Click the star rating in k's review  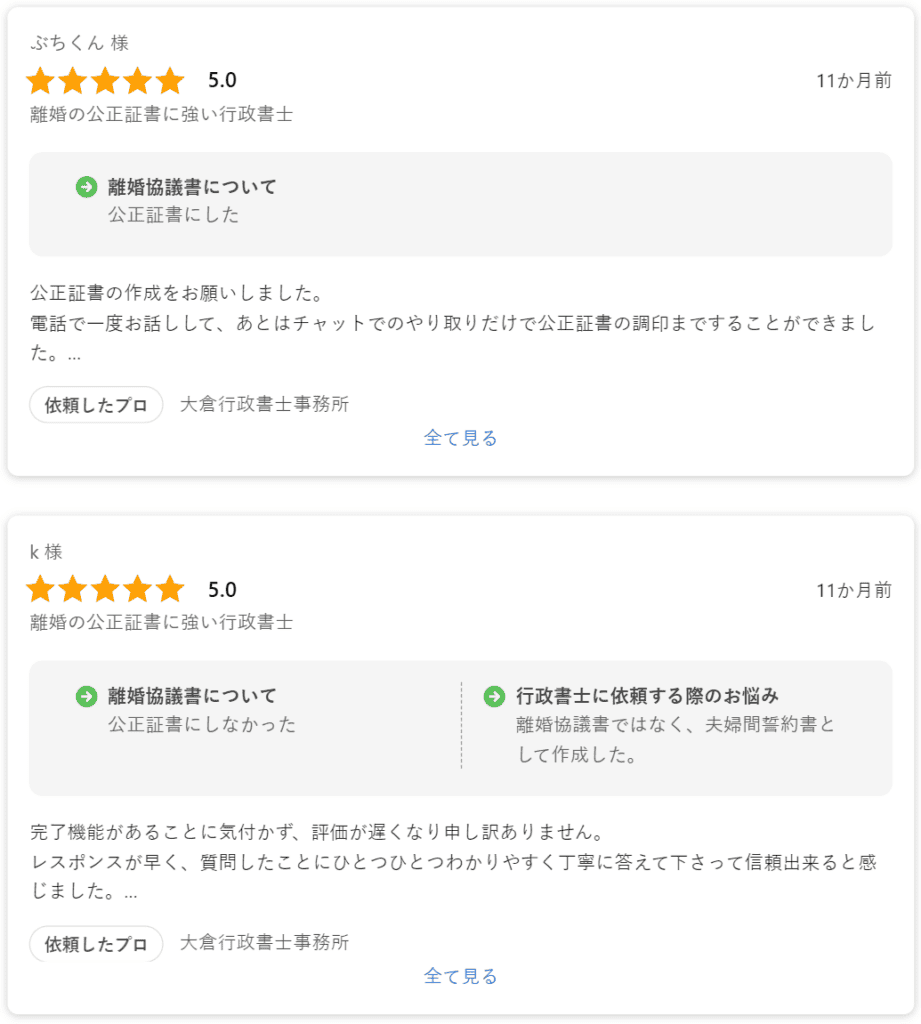coord(105,590)
